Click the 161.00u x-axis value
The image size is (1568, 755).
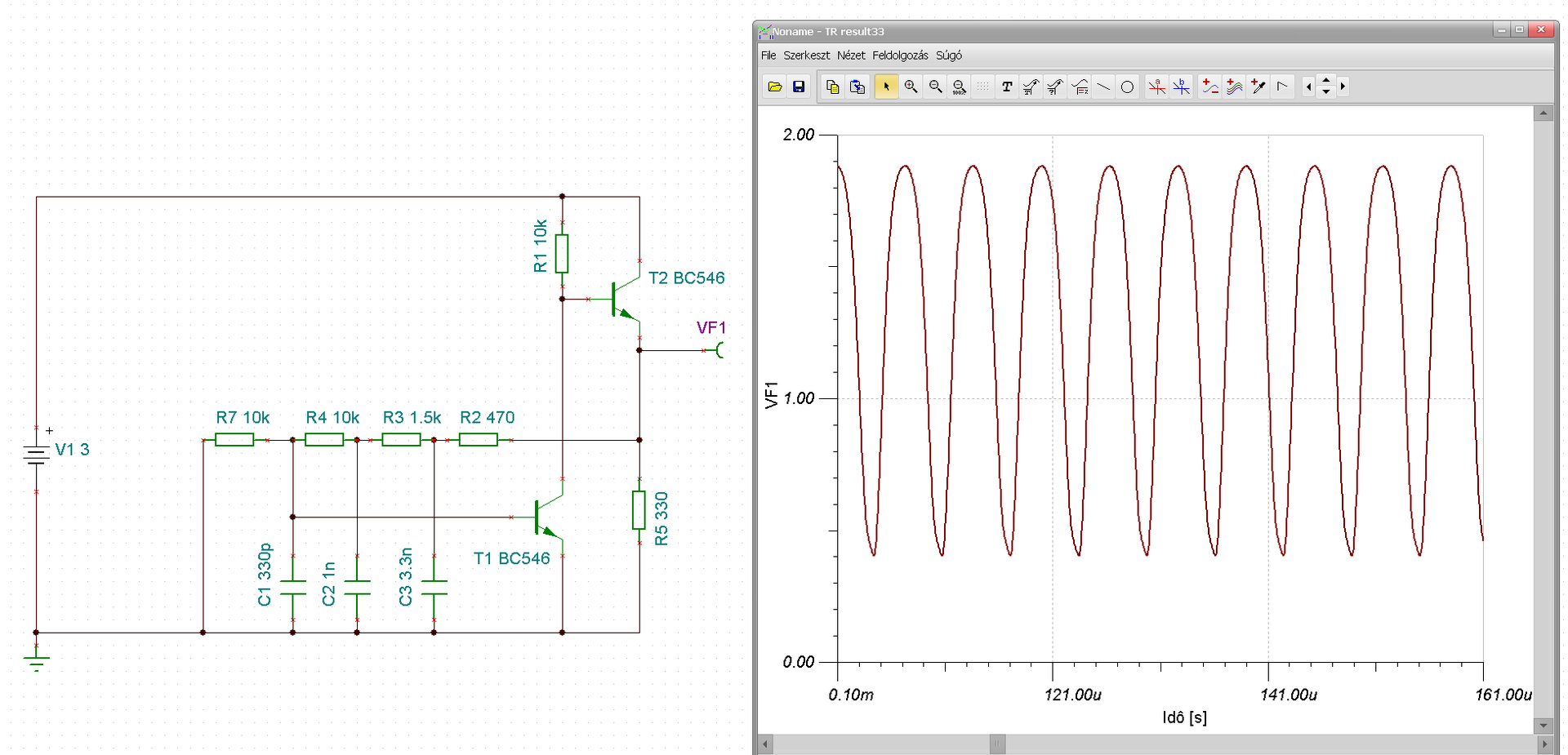point(1503,695)
